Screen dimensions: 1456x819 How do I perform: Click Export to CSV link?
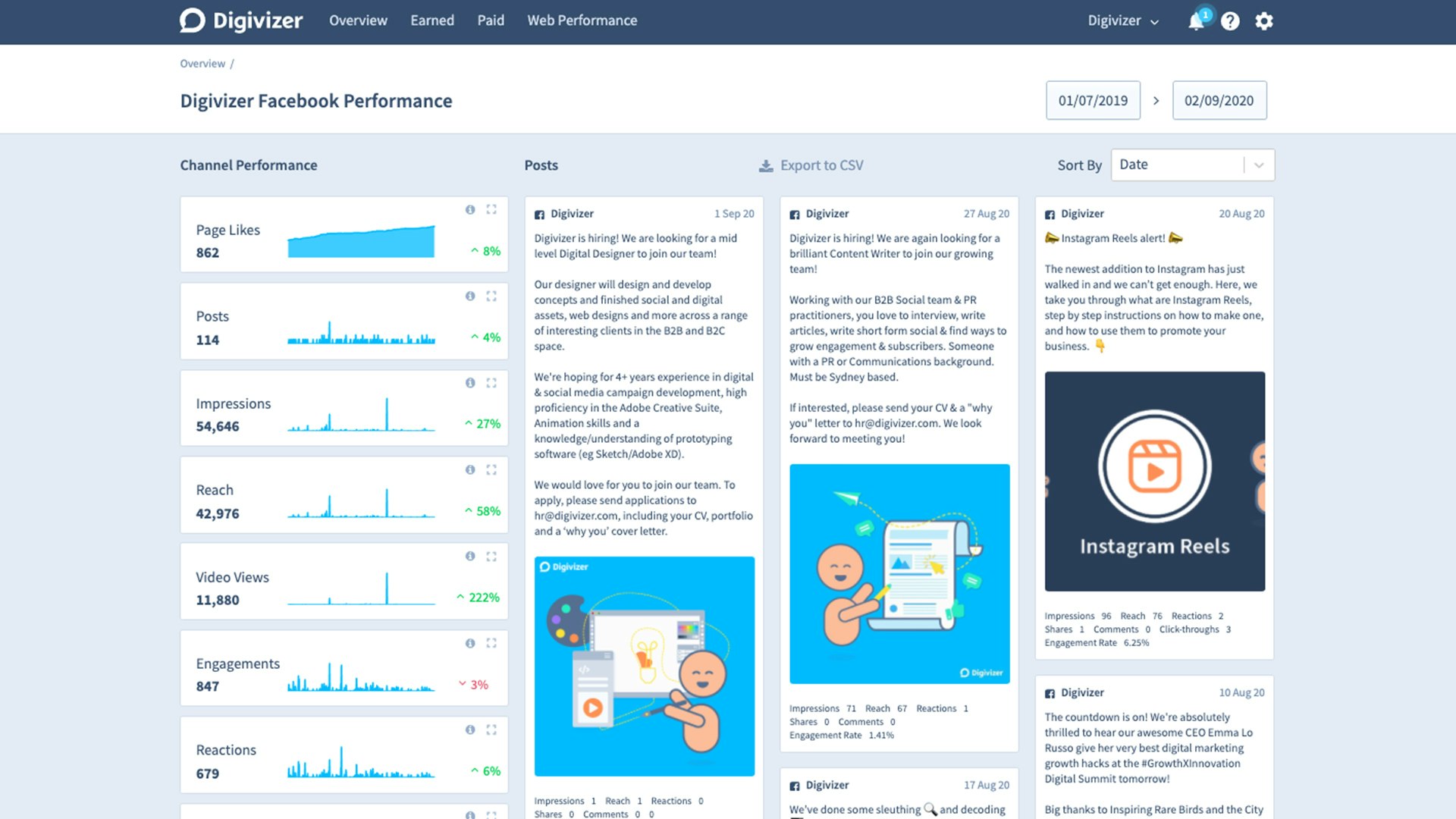pos(821,165)
